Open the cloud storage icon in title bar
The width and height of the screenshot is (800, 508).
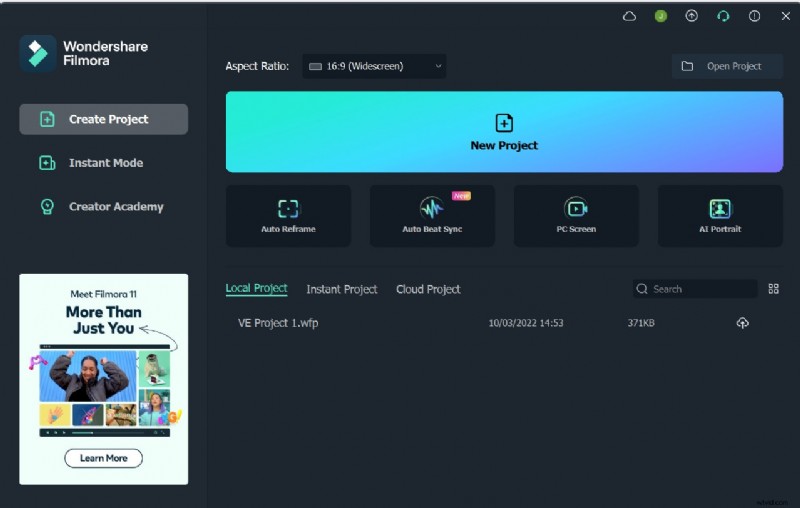coord(629,16)
